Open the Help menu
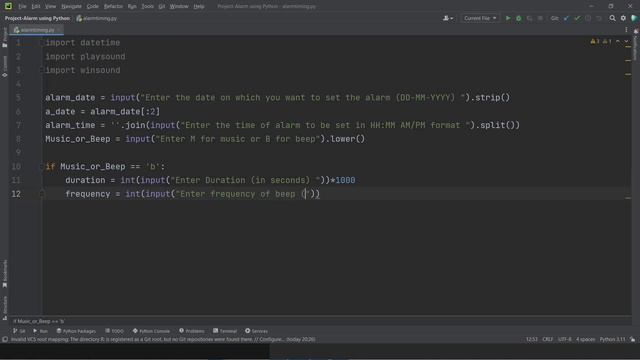This screenshot has width=640, height=360. (x=199, y=7)
